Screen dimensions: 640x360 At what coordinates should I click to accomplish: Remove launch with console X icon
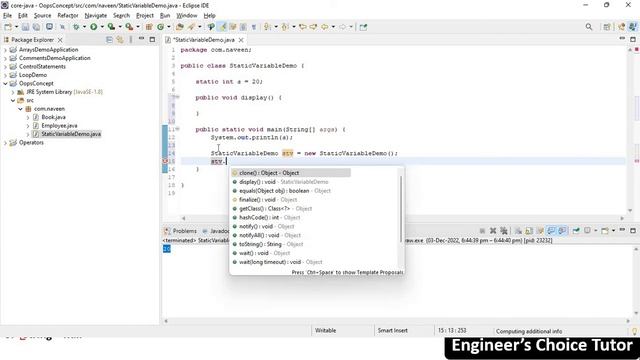493,231
